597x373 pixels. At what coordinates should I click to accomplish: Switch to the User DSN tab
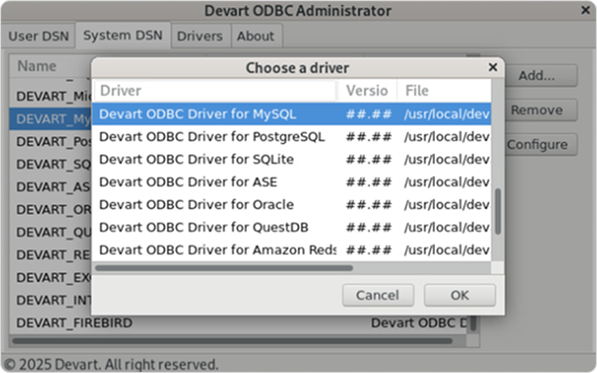38,36
